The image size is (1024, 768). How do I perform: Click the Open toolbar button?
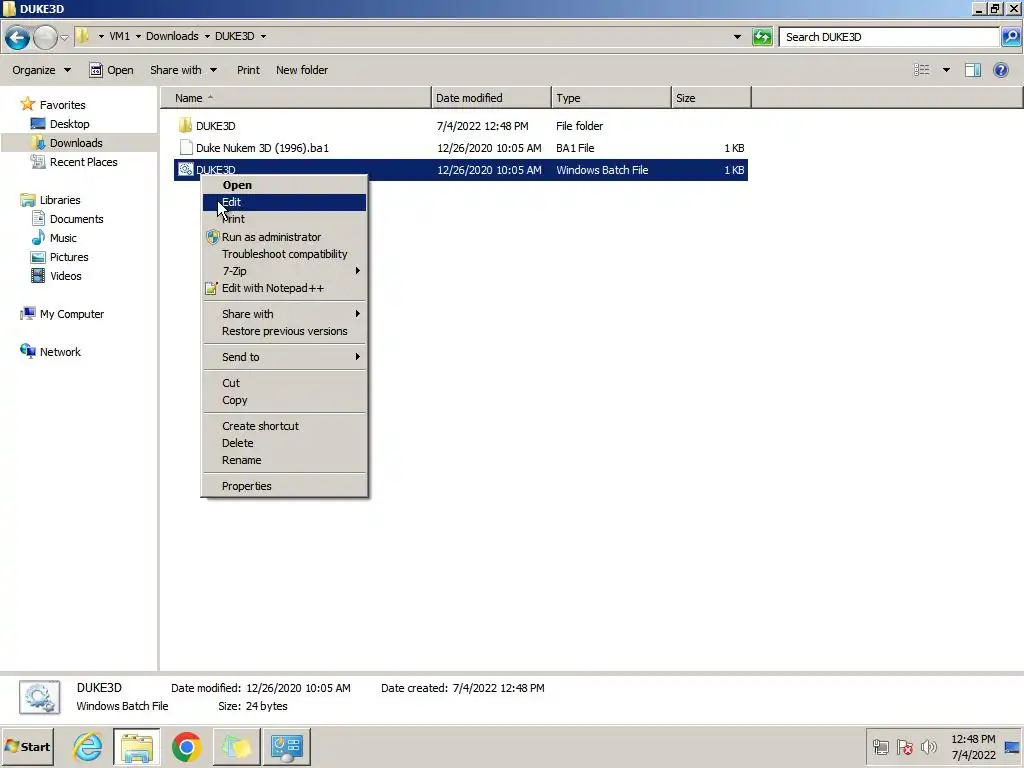pos(111,70)
